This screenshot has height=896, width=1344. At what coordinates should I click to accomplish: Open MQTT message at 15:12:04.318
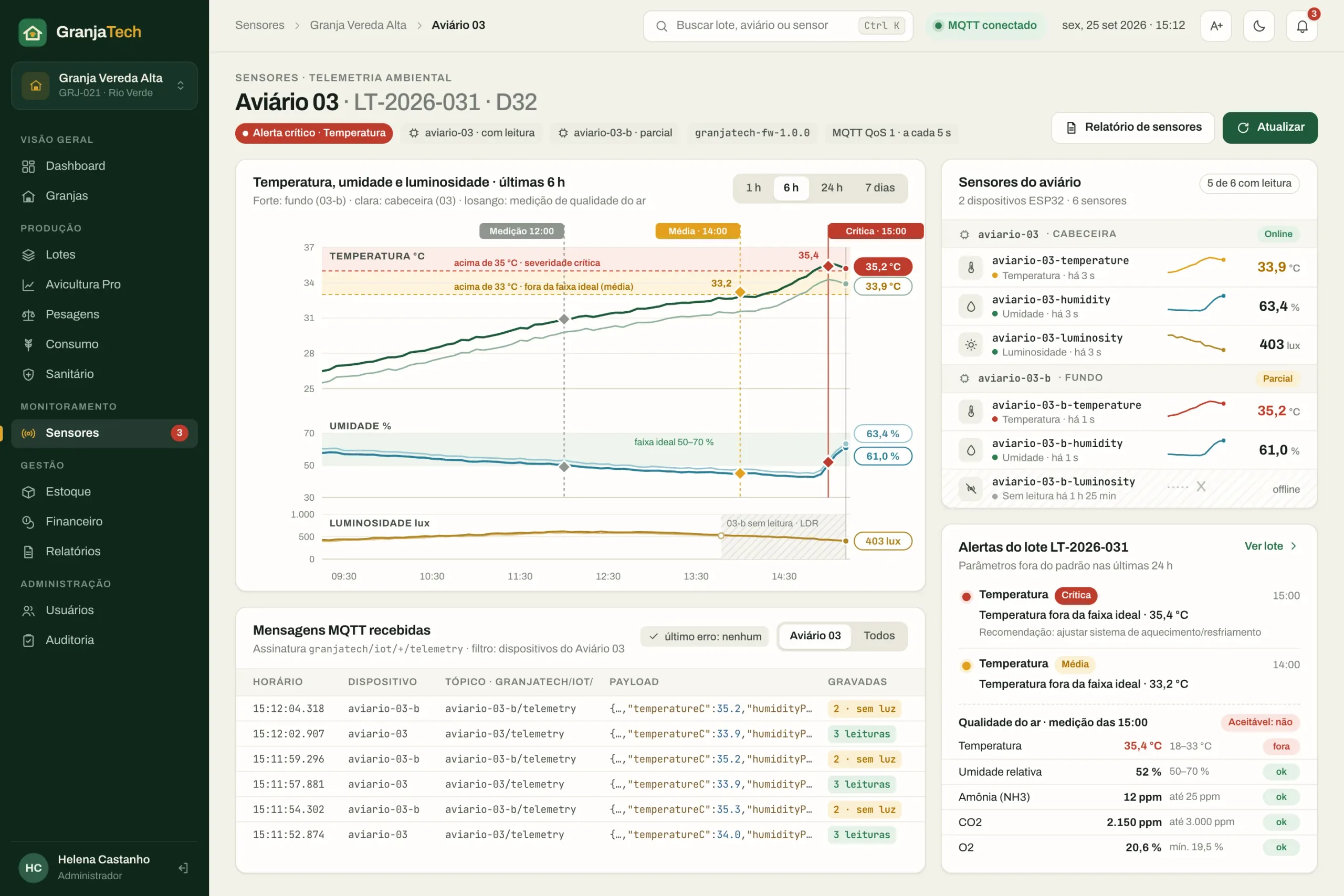[x=580, y=709]
